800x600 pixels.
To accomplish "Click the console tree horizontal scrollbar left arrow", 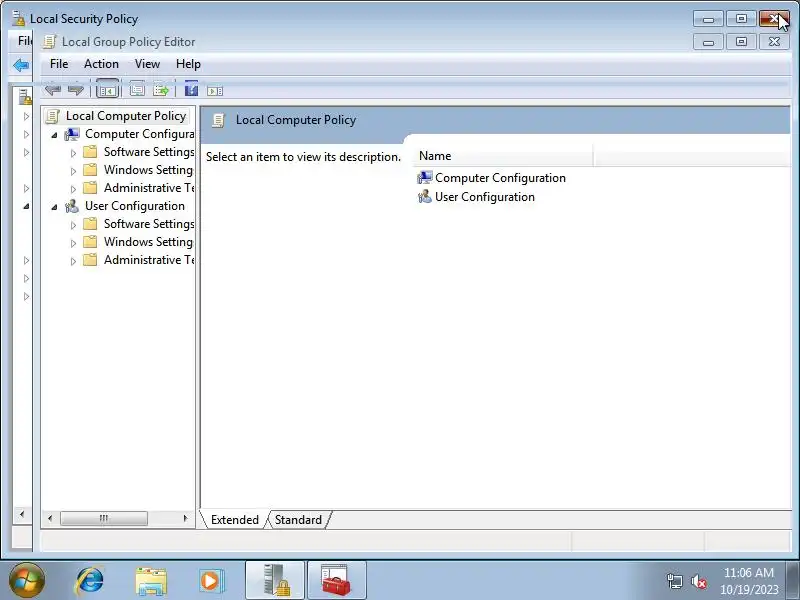I will (50, 518).
